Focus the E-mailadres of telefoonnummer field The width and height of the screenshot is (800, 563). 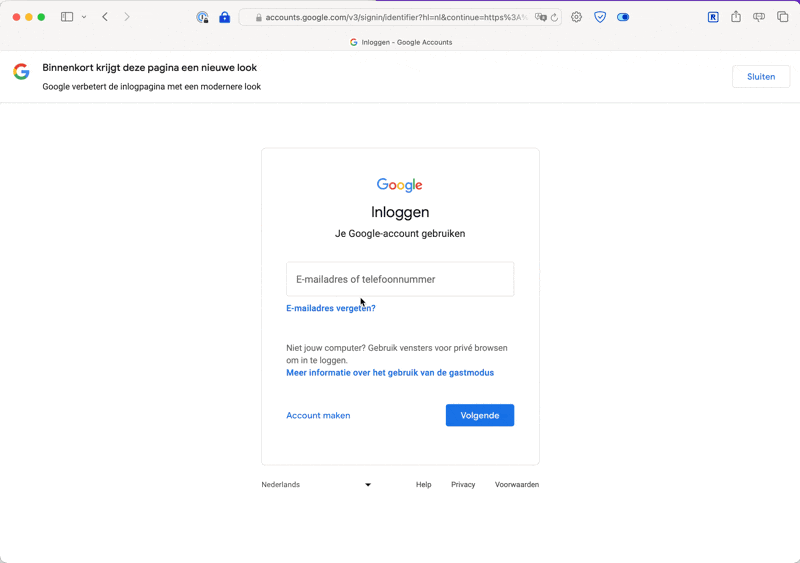(400, 280)
